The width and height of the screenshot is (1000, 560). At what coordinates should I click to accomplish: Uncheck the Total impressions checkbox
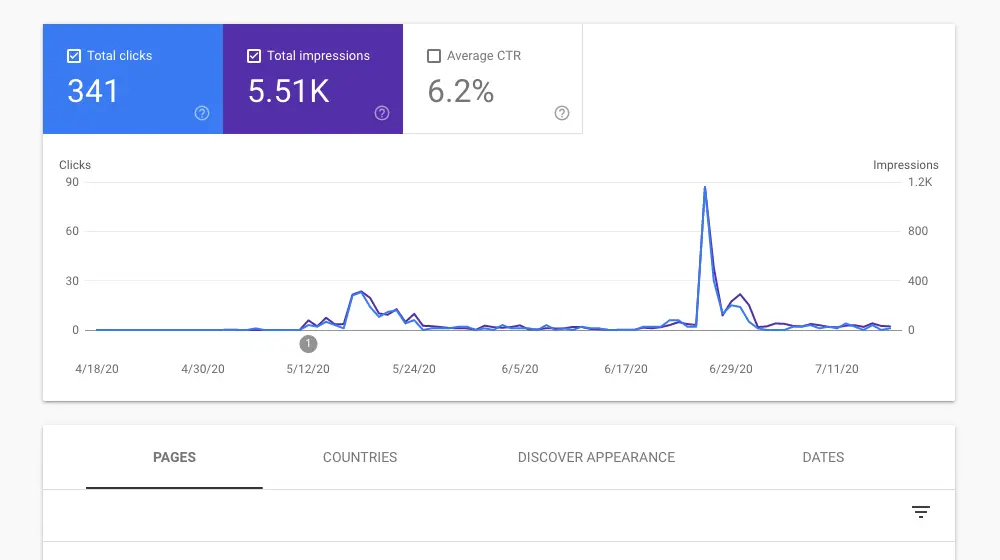(254, 56)
